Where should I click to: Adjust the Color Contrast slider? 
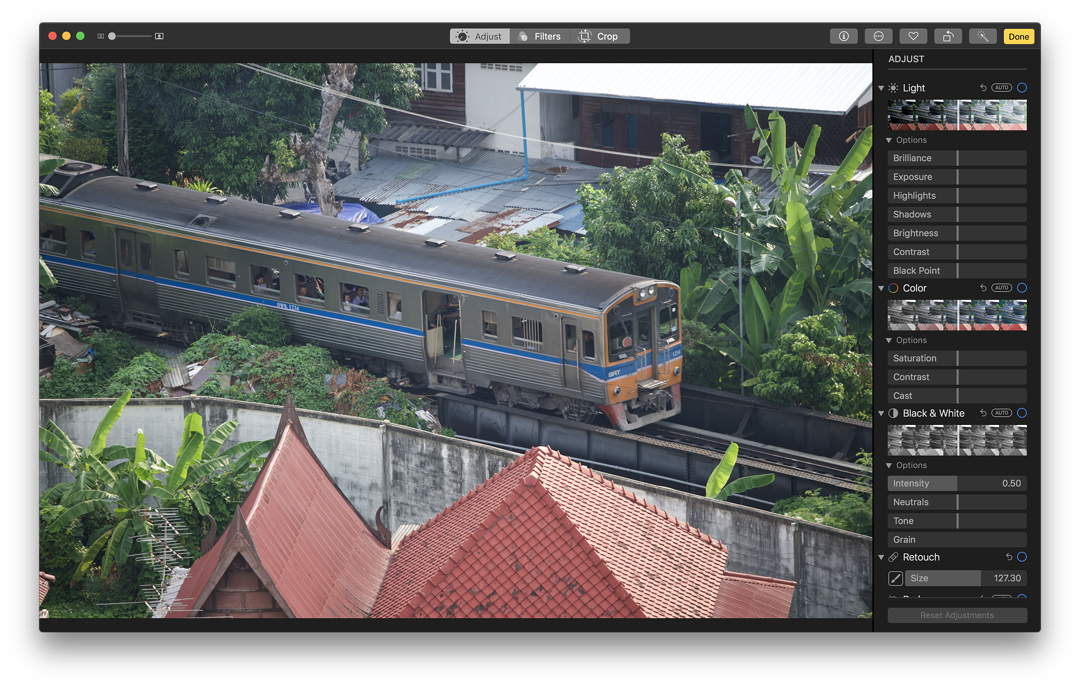click(957, 377)
